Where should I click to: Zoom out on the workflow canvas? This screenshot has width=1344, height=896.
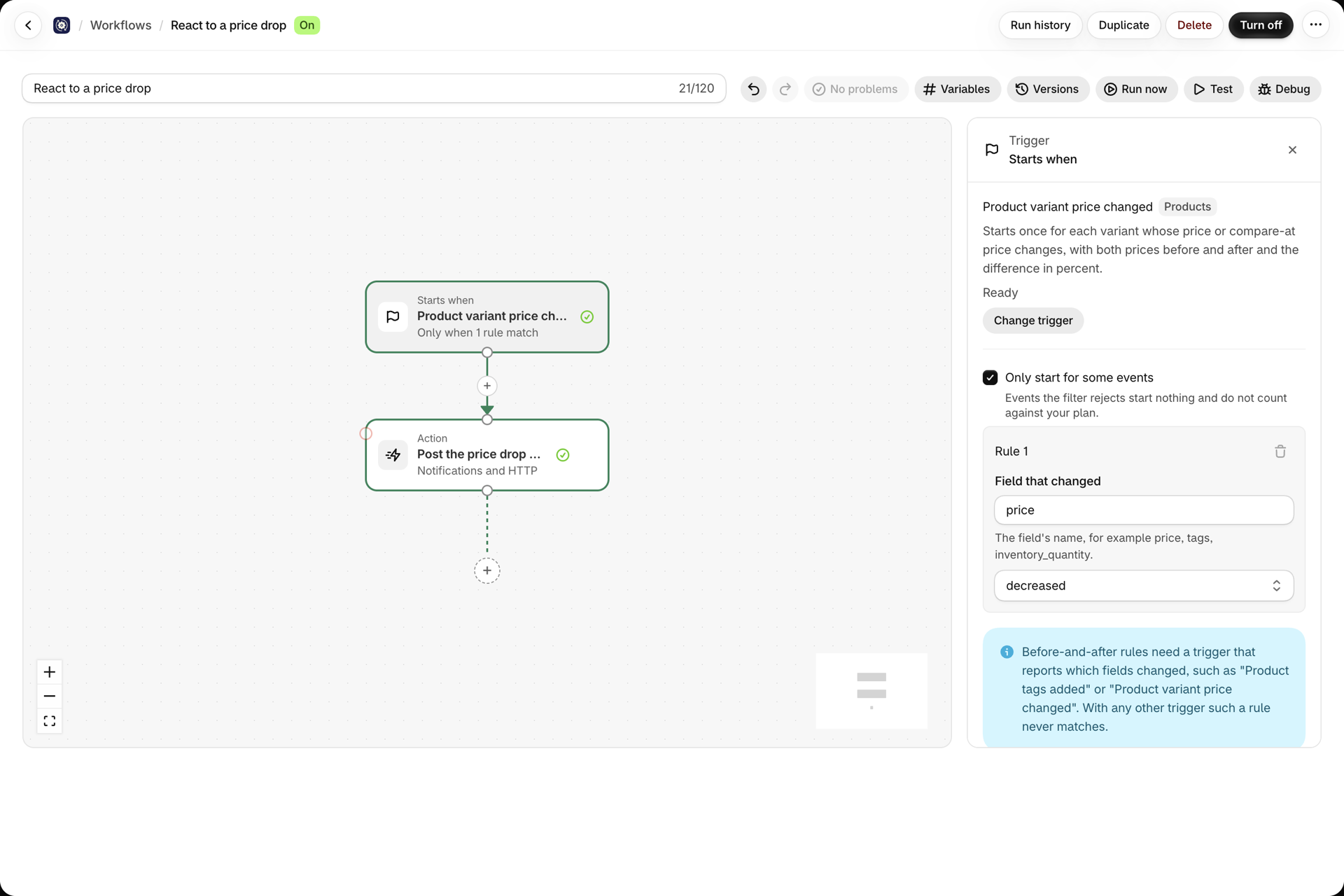click(x=50, y=696)
